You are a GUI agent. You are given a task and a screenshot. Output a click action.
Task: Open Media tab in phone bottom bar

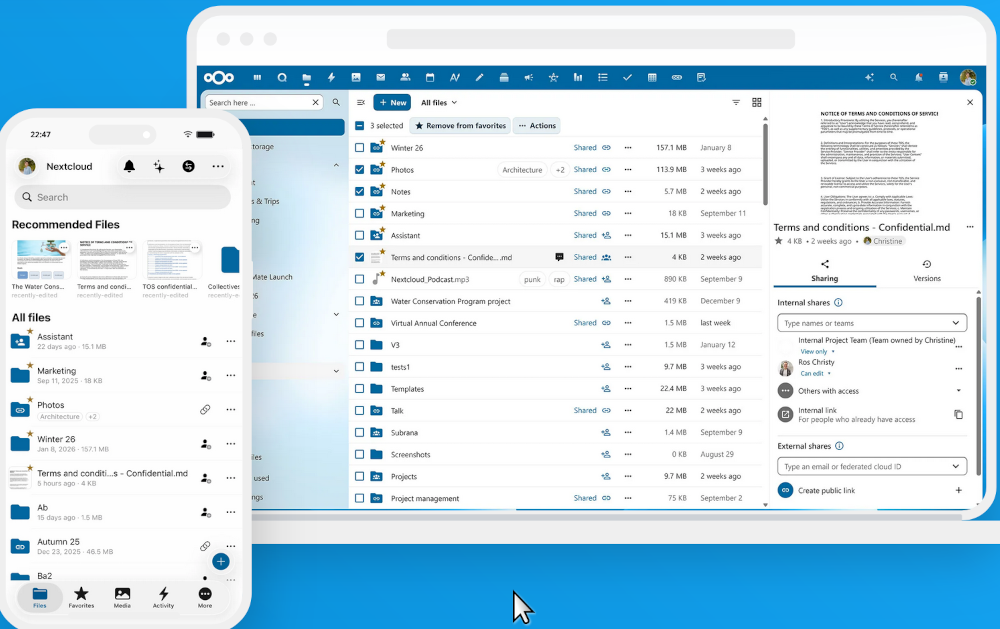122,598
